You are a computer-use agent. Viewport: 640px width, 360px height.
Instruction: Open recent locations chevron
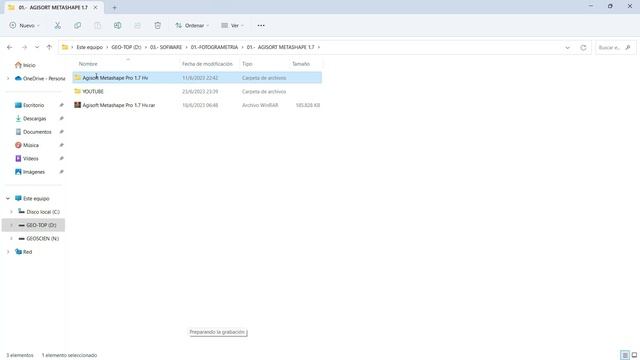(x=37, y=47)
